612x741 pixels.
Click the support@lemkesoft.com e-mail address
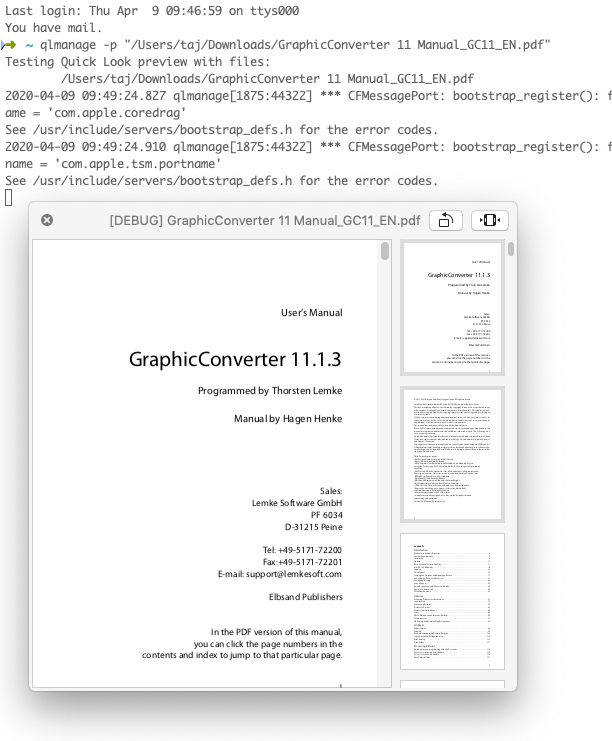pos(293,574)
